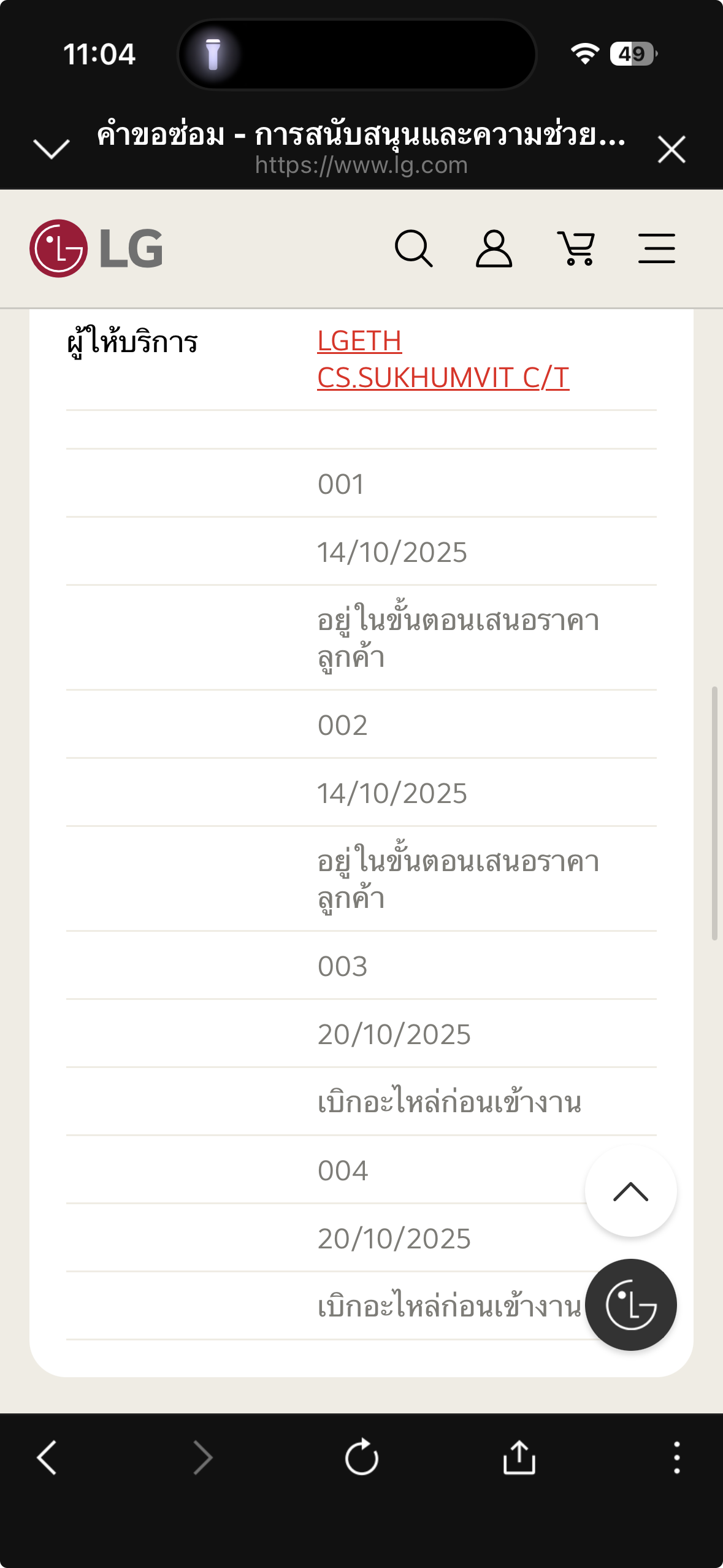
Task: Open the shopping cart
Action: 576,248
